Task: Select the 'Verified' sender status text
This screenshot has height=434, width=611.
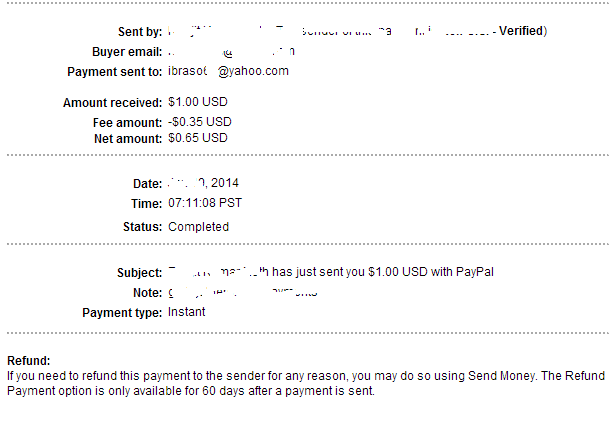Action: click(521, 31)
